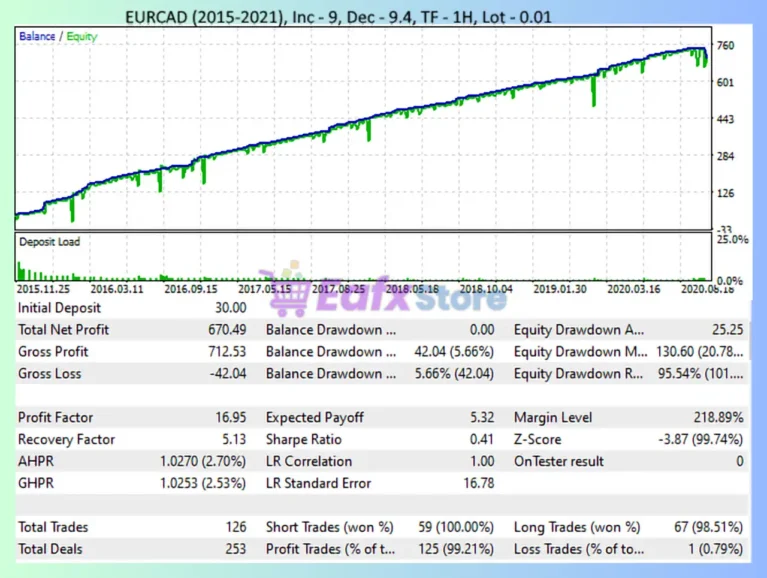Select the initial deposit value 30.00
Image resolution: width=767 pixels, height=578 pixels.
pyautogui.click(x=230, y=308)
